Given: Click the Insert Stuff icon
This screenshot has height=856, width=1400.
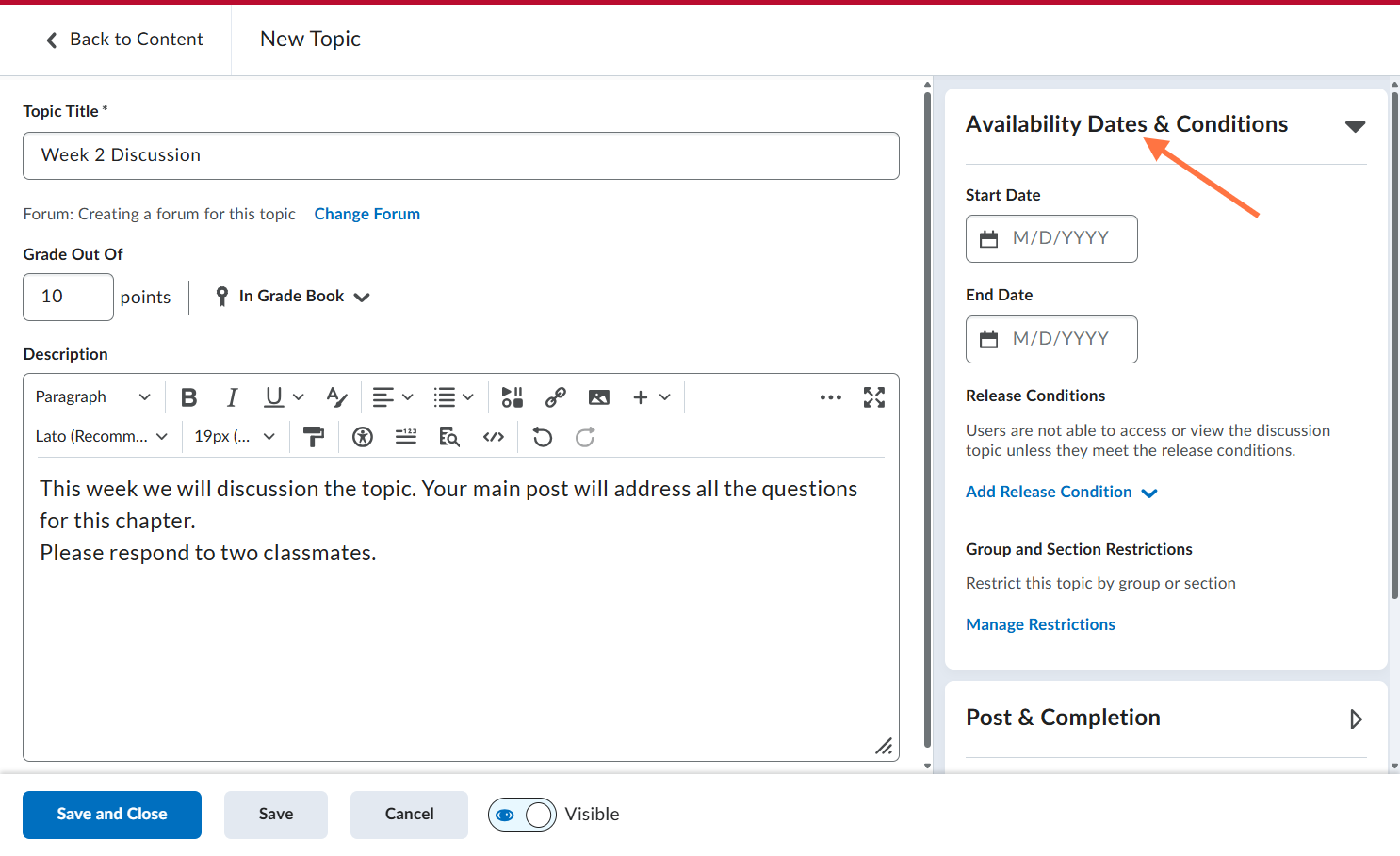Looking at the screenshot, I should [512, 397].
